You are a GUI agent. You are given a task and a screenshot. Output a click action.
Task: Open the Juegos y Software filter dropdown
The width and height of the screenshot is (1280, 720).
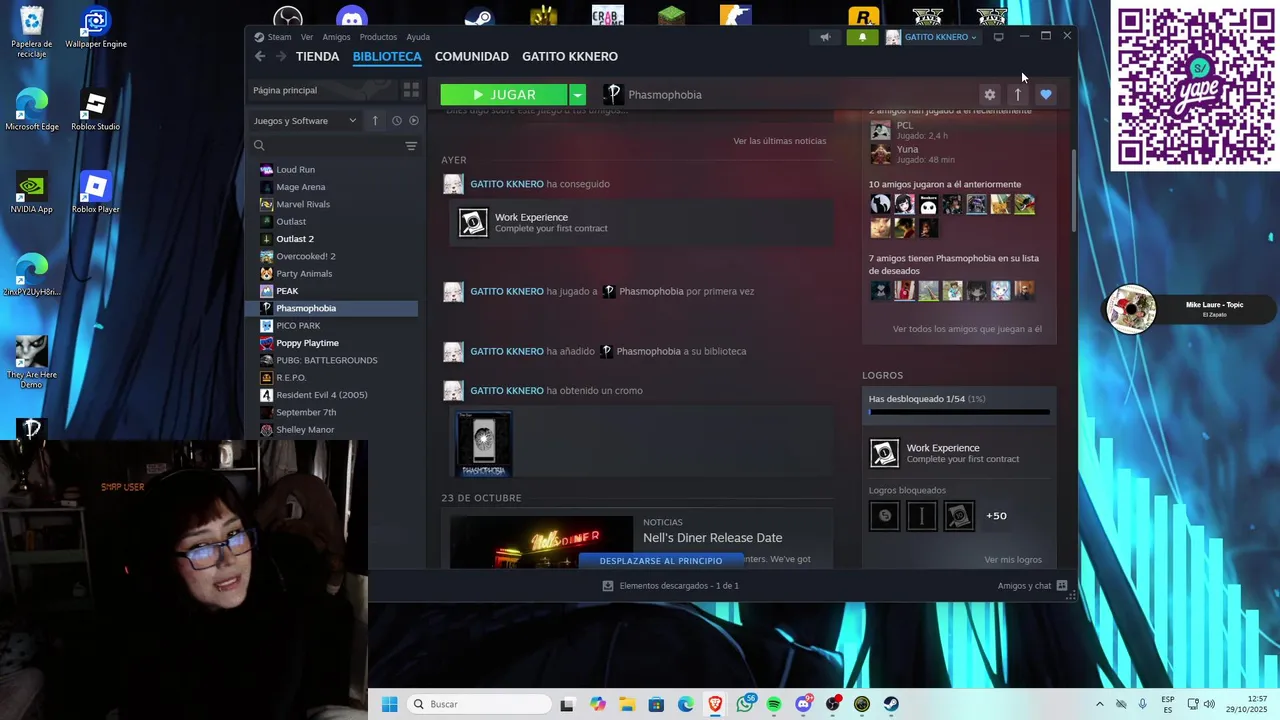[x=304, y=120]
